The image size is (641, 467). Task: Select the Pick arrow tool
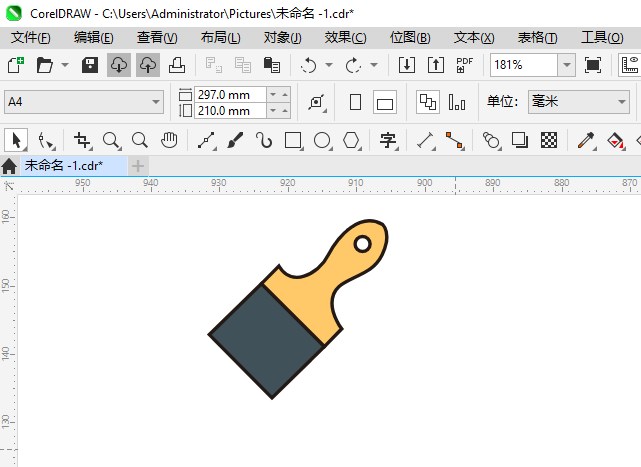pos(16,141)
